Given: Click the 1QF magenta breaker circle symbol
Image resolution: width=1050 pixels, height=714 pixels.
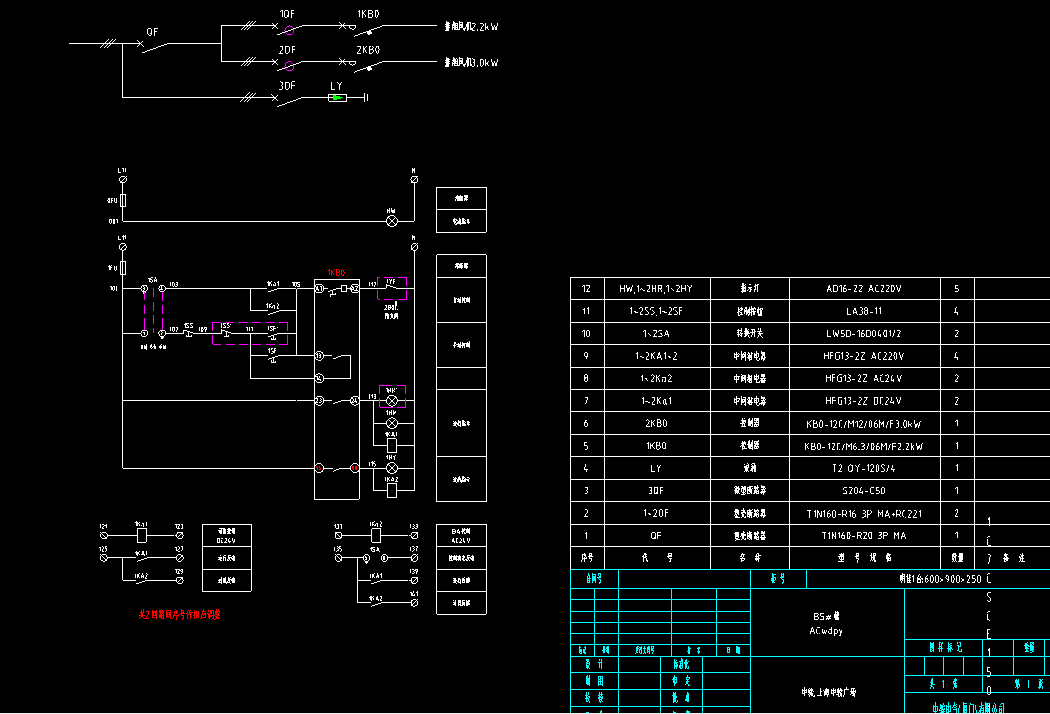Looking at the screenshot, I should click(289, 29).
